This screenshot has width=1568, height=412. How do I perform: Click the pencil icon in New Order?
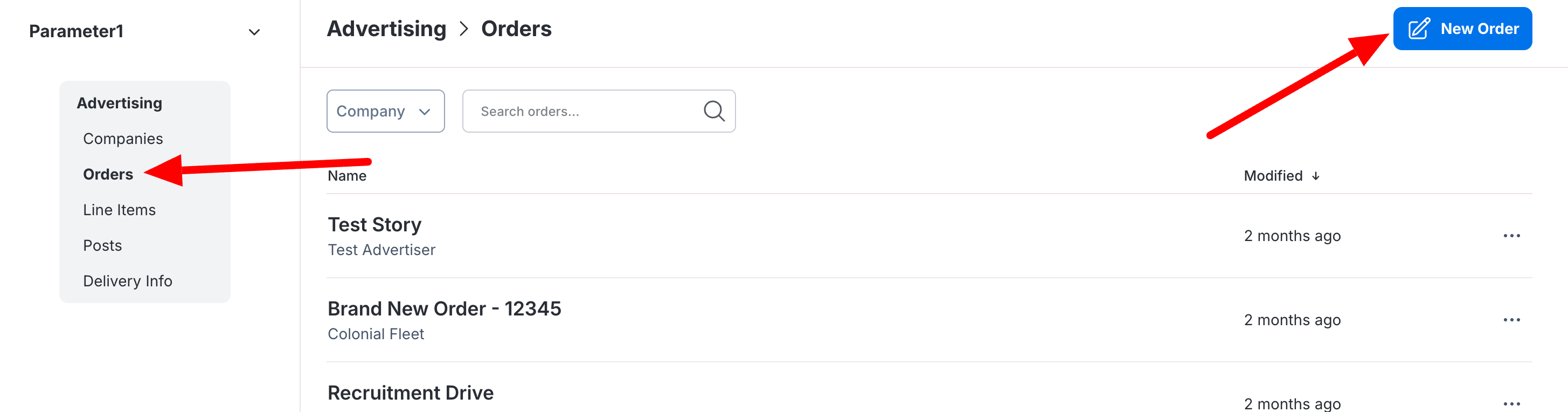pyautogui.click(x=1419, y=29)
